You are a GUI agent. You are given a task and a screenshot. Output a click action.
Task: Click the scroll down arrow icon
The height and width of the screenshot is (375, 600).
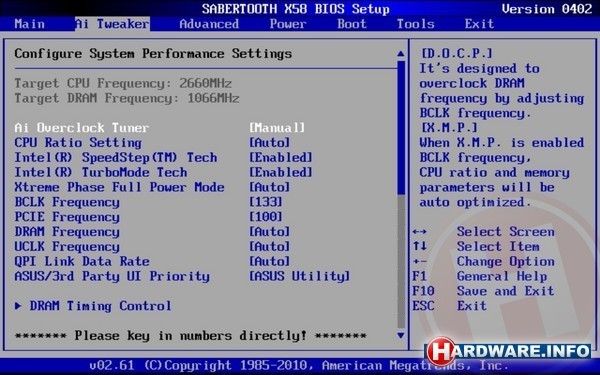401,336
